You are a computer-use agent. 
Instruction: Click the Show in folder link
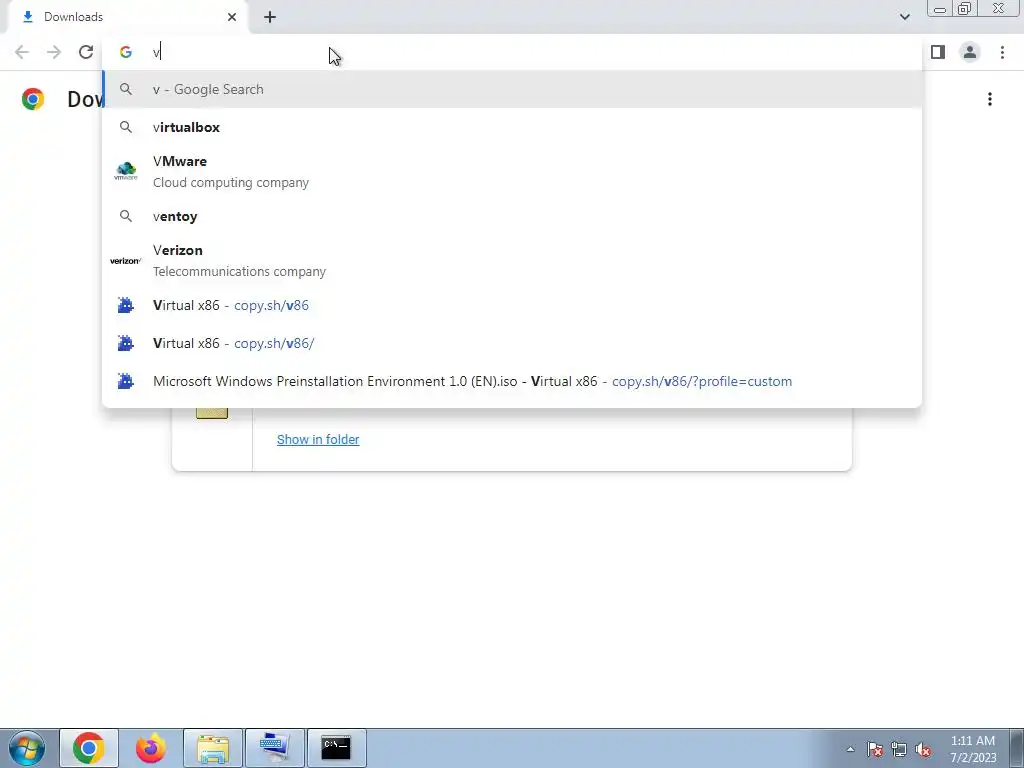coord(318,440)
